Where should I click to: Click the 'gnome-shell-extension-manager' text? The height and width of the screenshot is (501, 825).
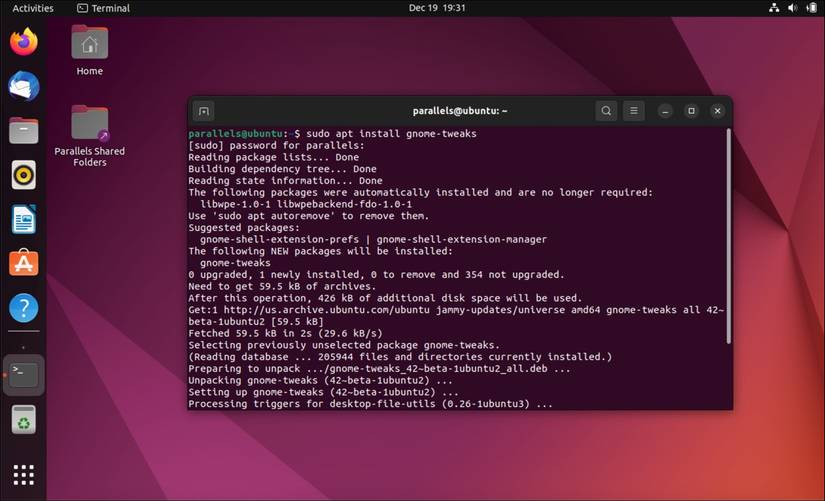[461, 239]
